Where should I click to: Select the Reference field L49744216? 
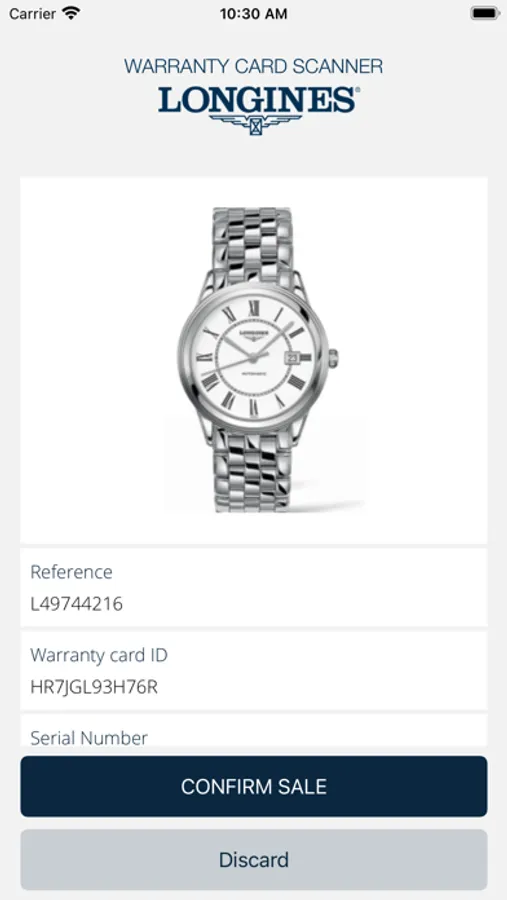[254, 587]
